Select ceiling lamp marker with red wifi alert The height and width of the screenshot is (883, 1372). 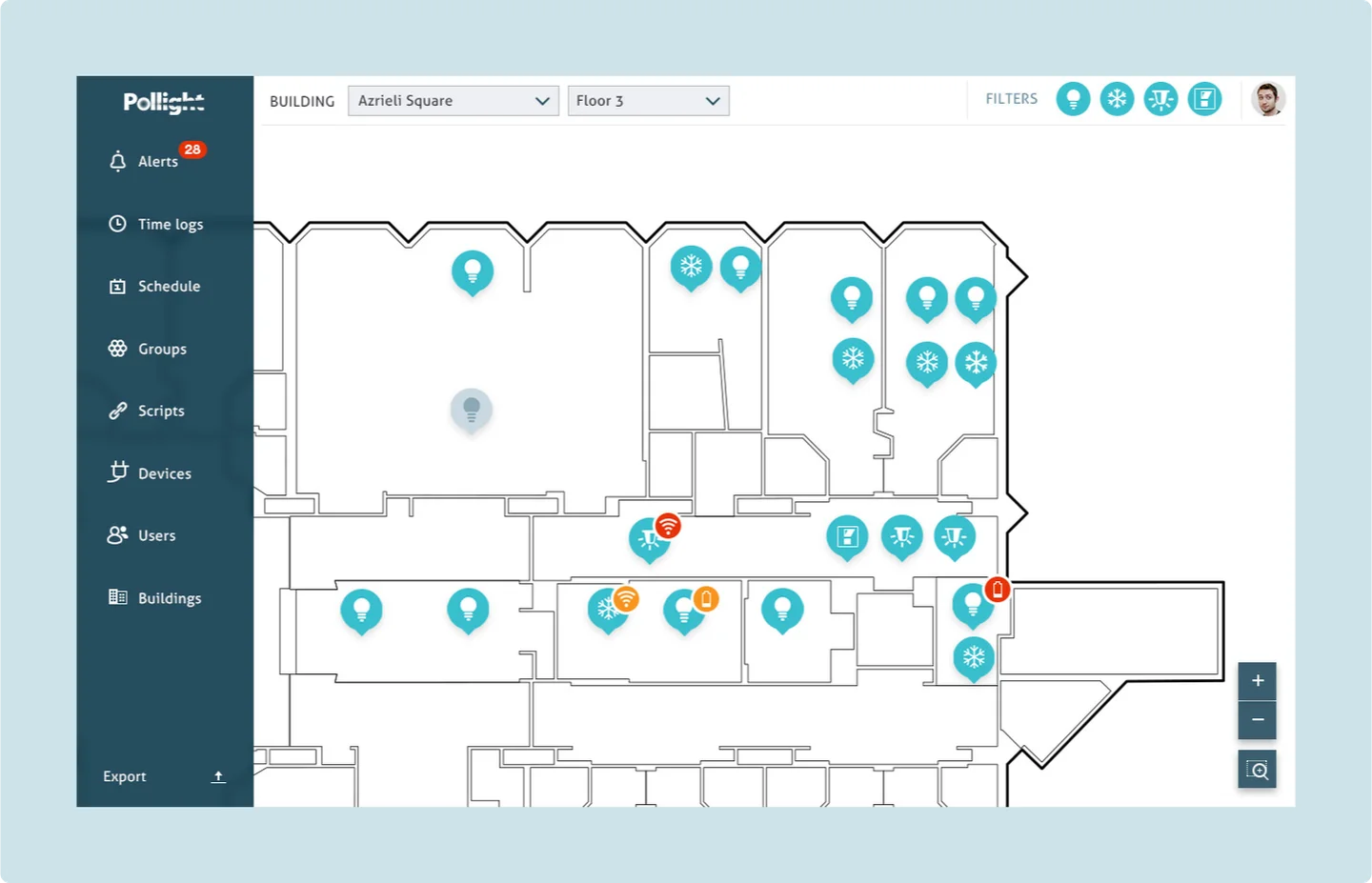(x=651, y=539)
